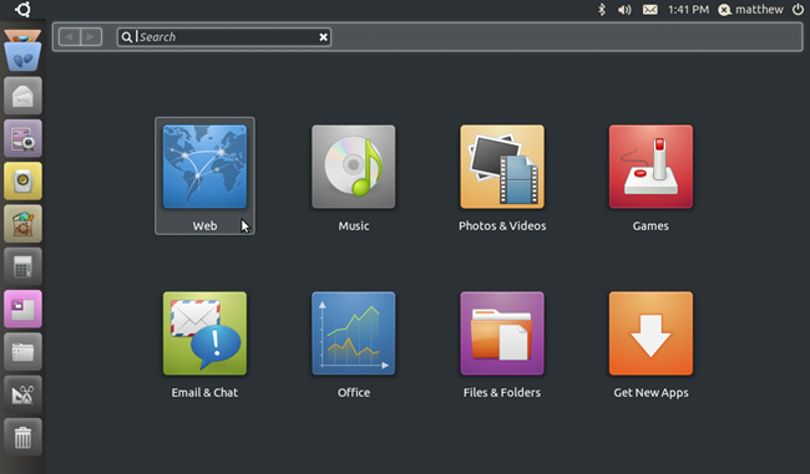Viewport: 810px width, 474px height.
Task: Open the volume indicator
Action: pyautogui.click(x=625, y=10)
